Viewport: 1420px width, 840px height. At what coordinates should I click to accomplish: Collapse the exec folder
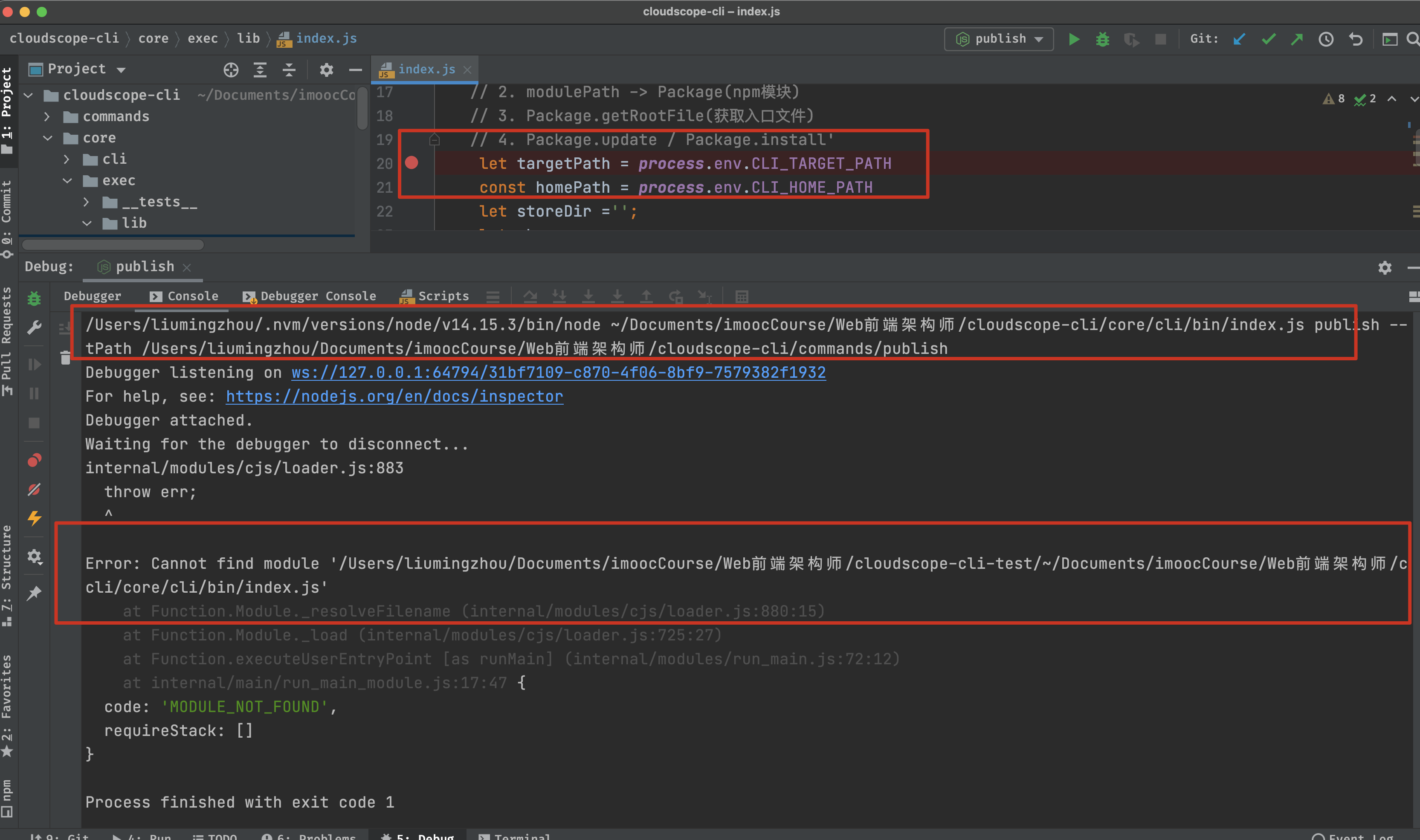coord(67,180)
